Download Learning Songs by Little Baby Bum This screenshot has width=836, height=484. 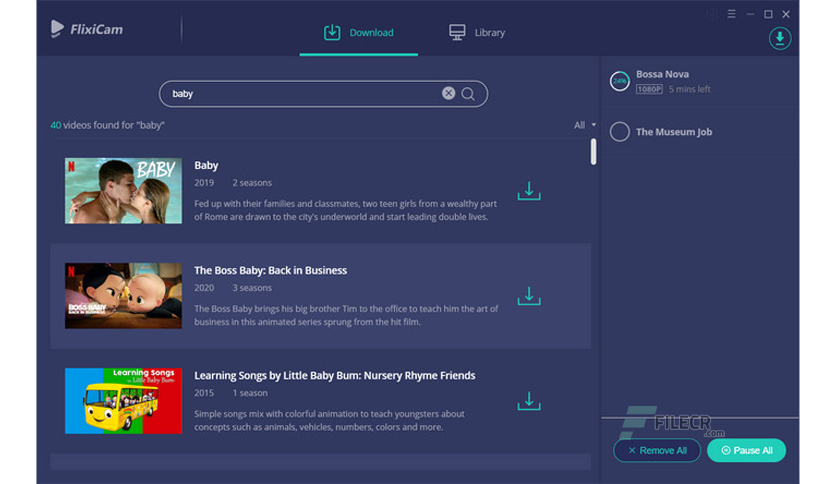[x=529, y=401]
